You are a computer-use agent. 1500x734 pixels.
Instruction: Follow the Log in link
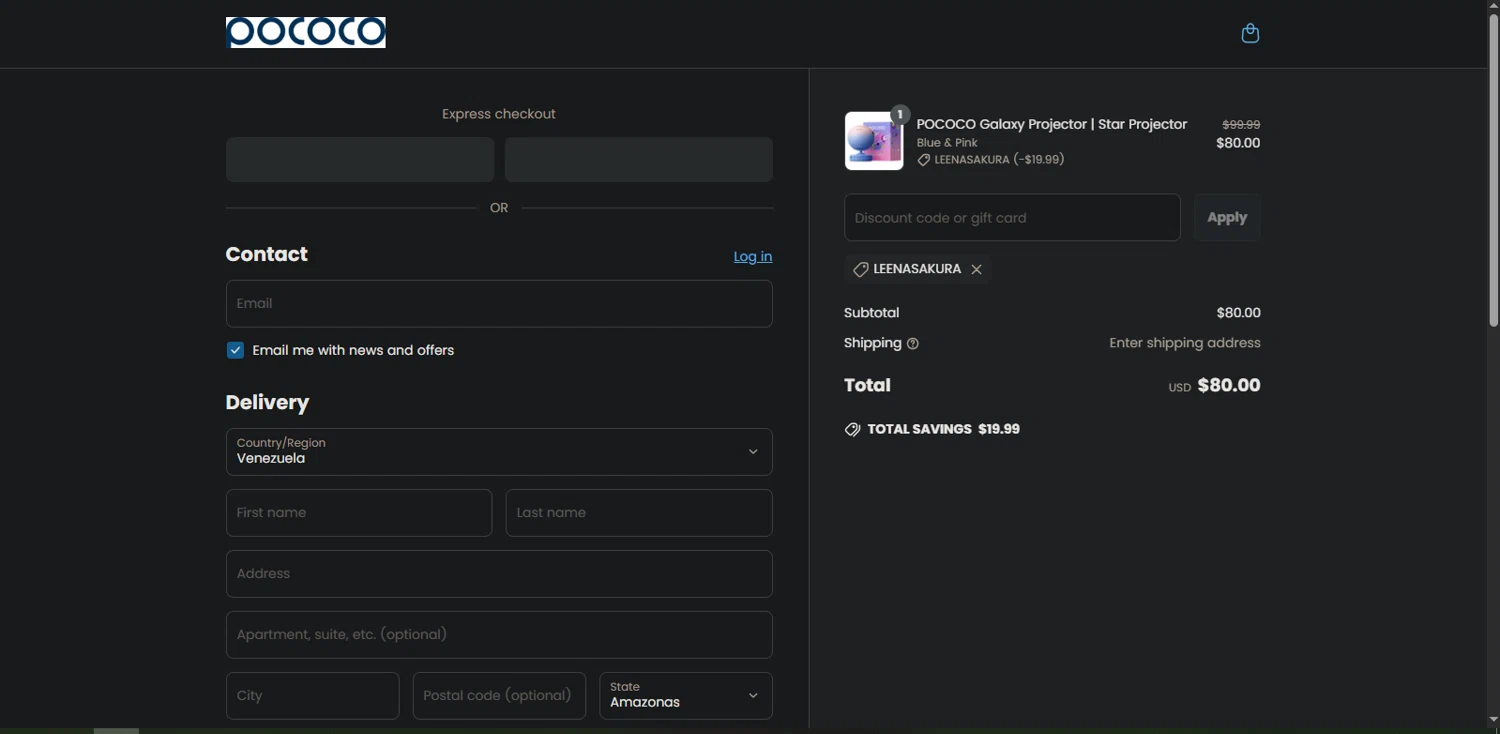click(x=753, y=256)
